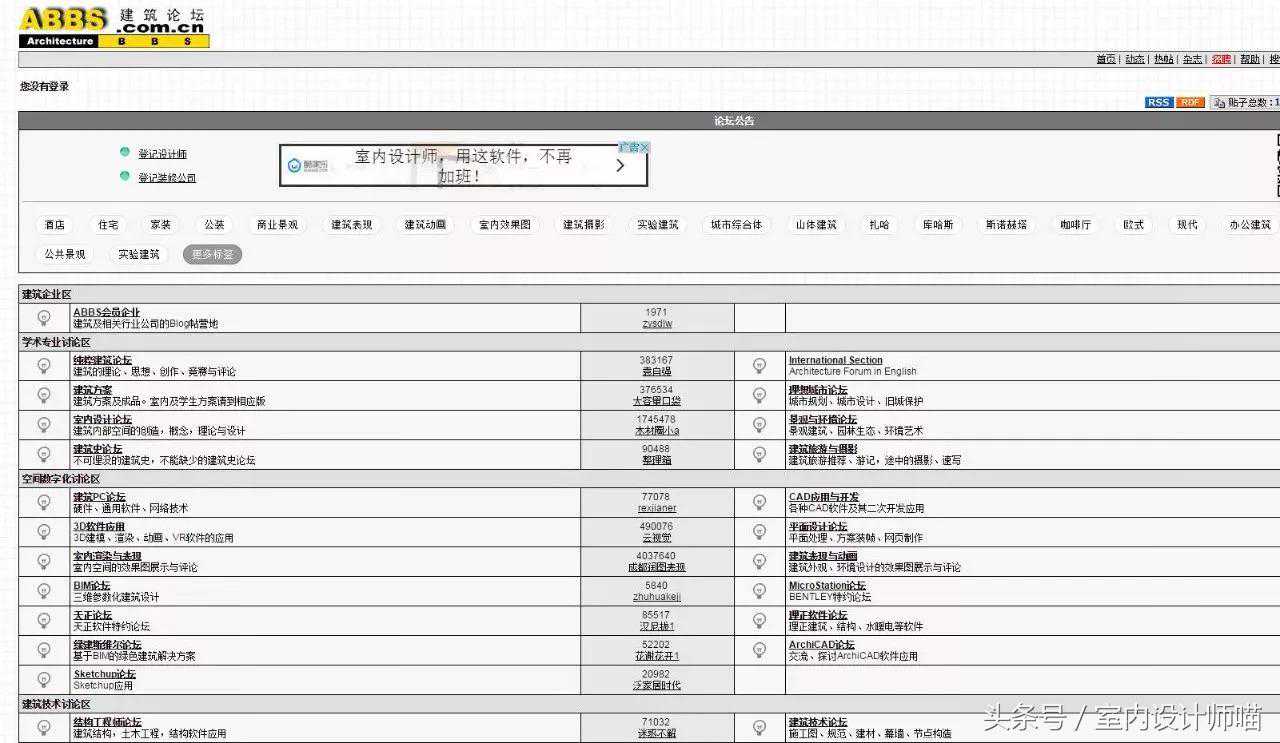Click the orange RDF feed badge
Screen dimensions: 1280x743
1189,102
